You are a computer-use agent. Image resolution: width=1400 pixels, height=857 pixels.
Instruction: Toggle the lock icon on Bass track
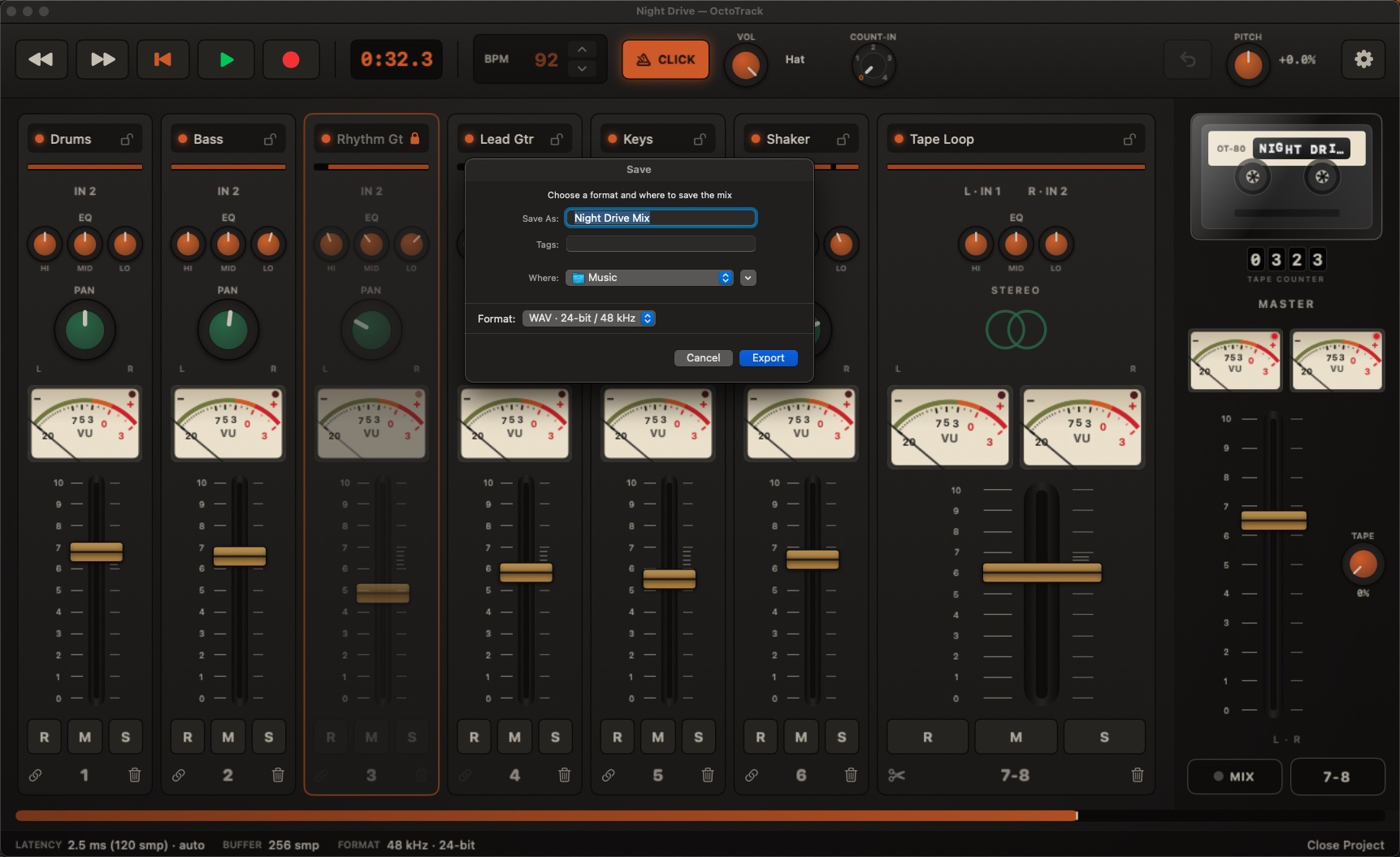(271, 139)
